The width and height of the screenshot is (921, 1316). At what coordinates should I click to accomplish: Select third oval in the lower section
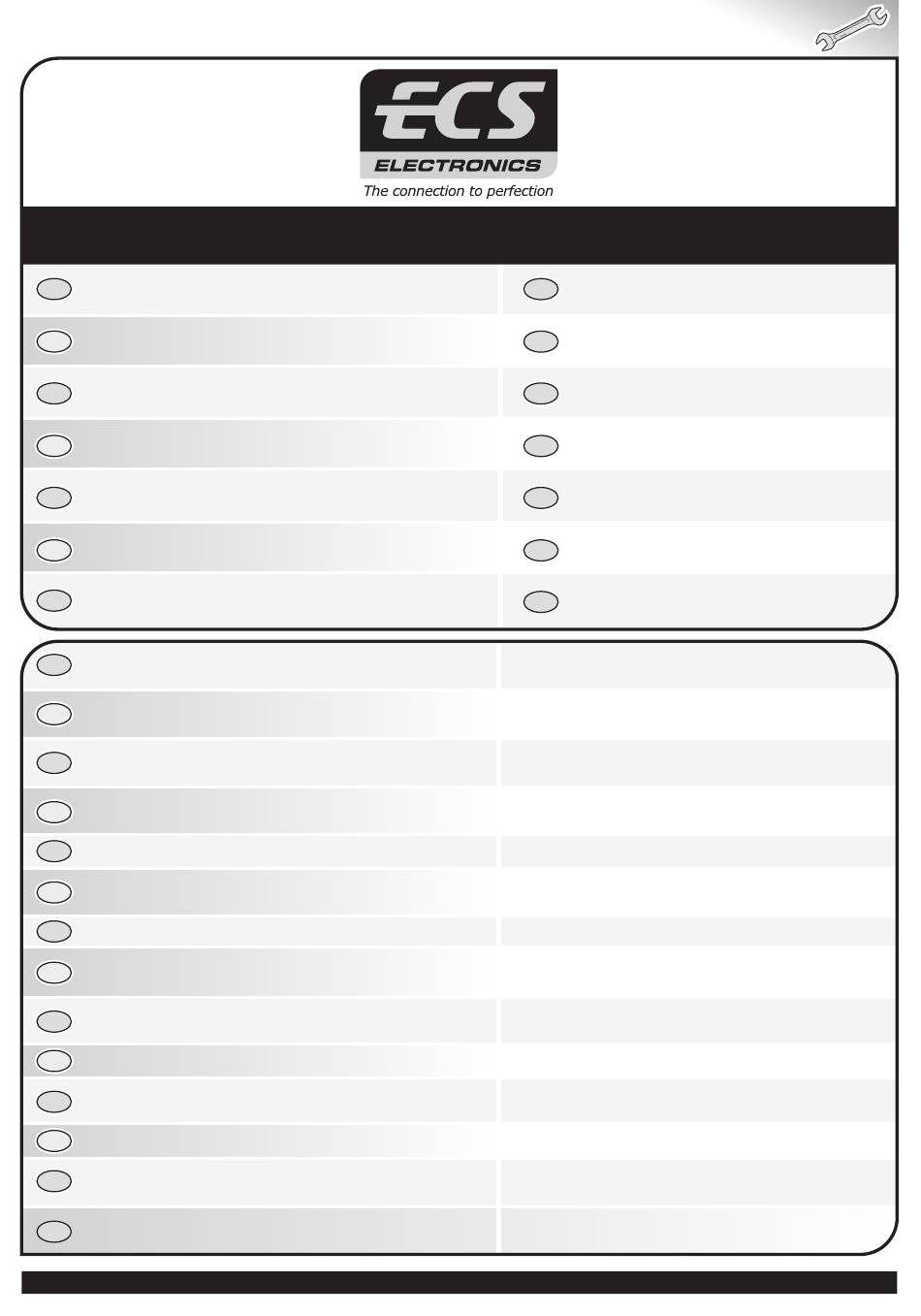click(x=54, y=763)
